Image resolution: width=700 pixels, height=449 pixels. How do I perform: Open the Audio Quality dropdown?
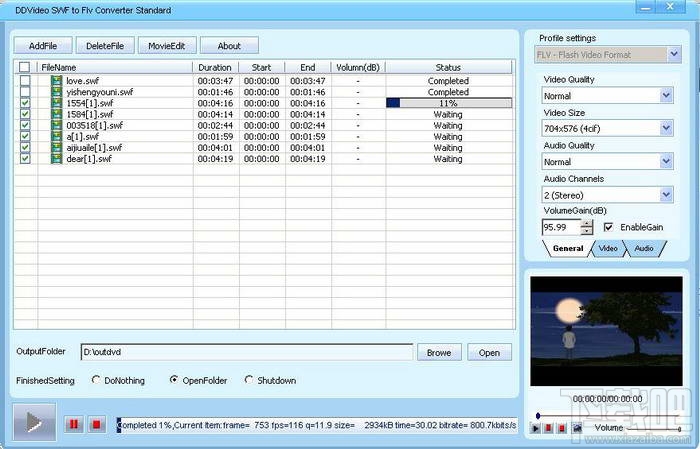coord(666,162)
